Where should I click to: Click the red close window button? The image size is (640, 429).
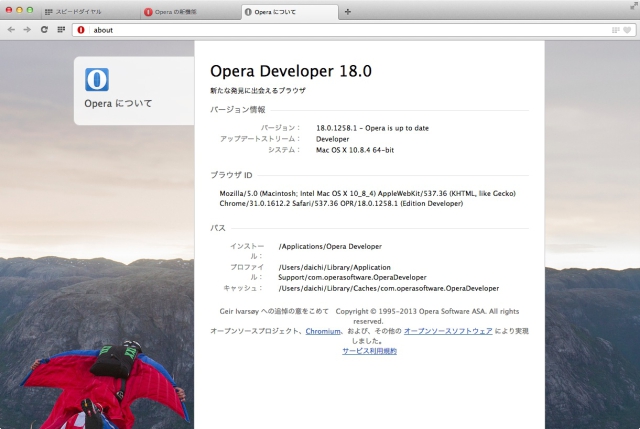[9, 10]
